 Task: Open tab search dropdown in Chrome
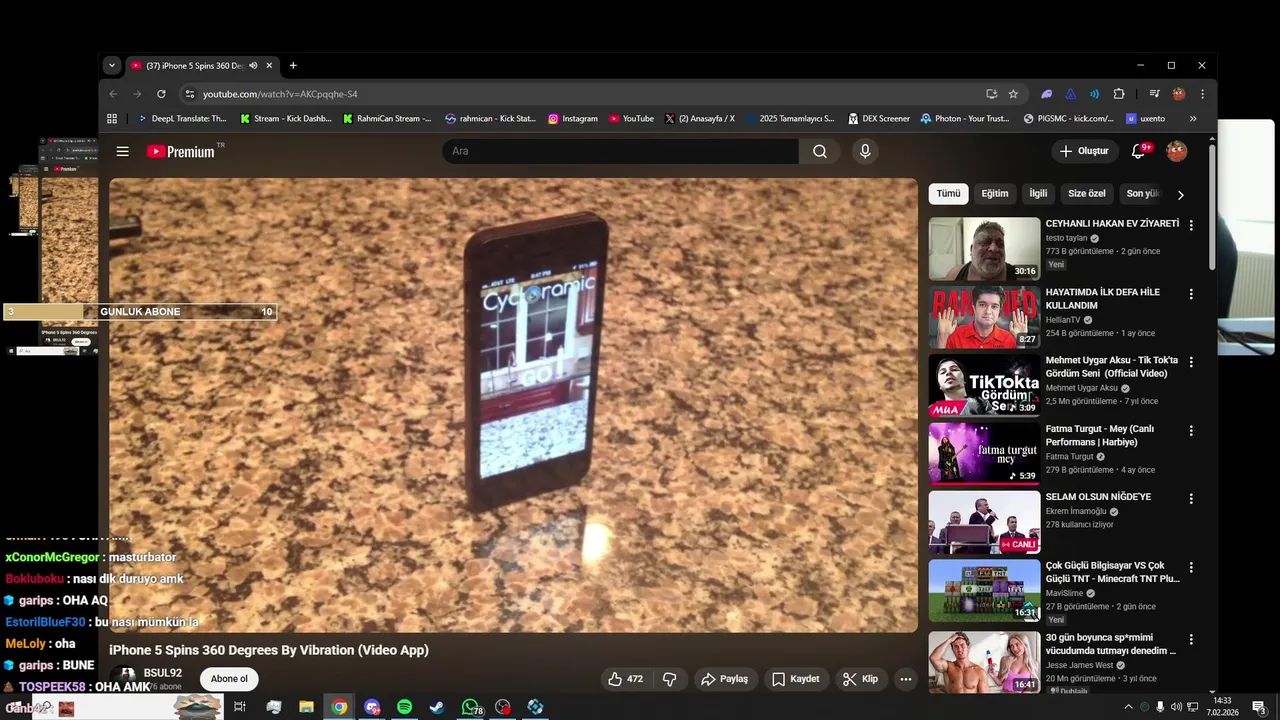pos(112,65)
